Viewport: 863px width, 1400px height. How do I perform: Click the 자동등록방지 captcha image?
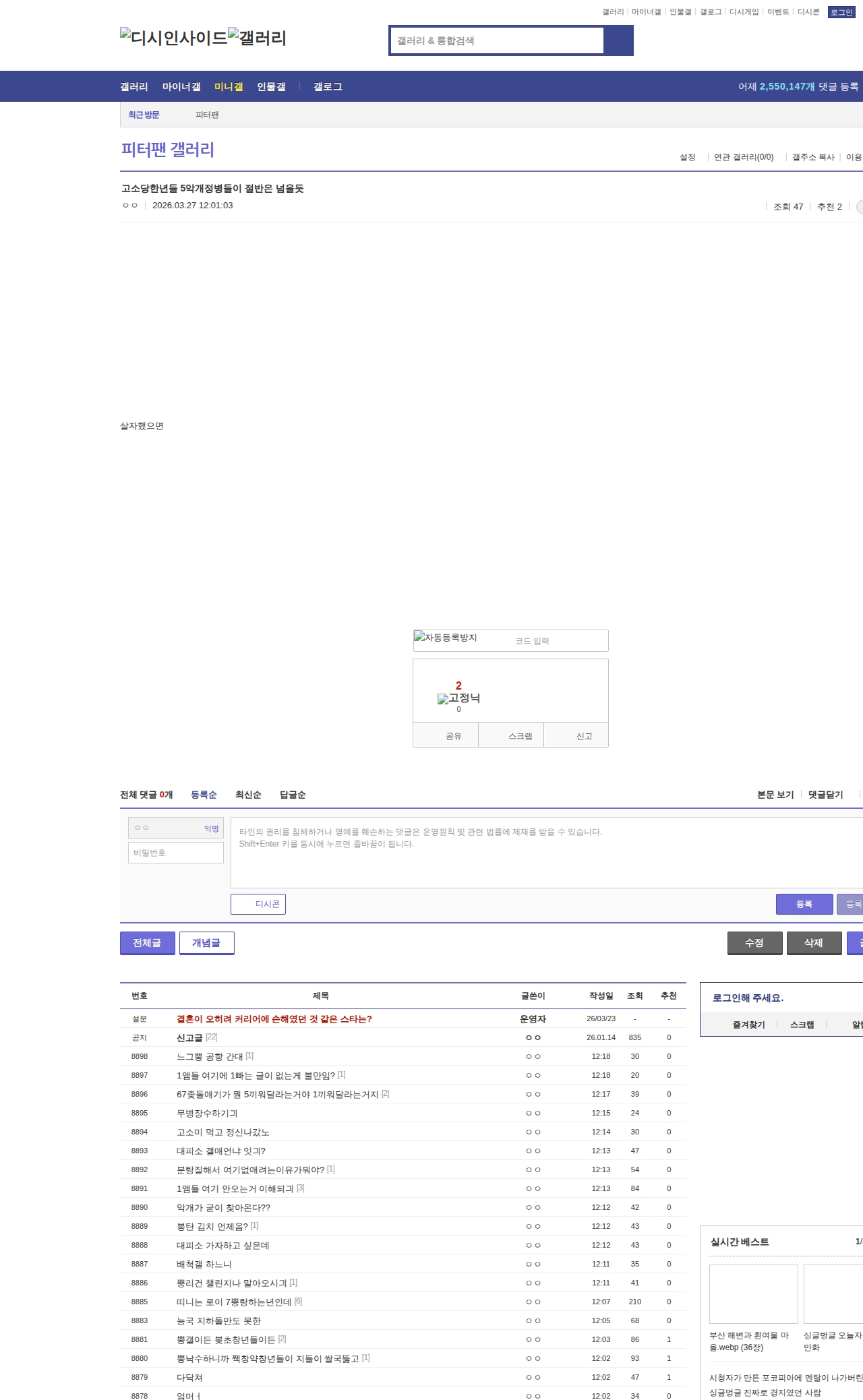(x=445, y=638)
